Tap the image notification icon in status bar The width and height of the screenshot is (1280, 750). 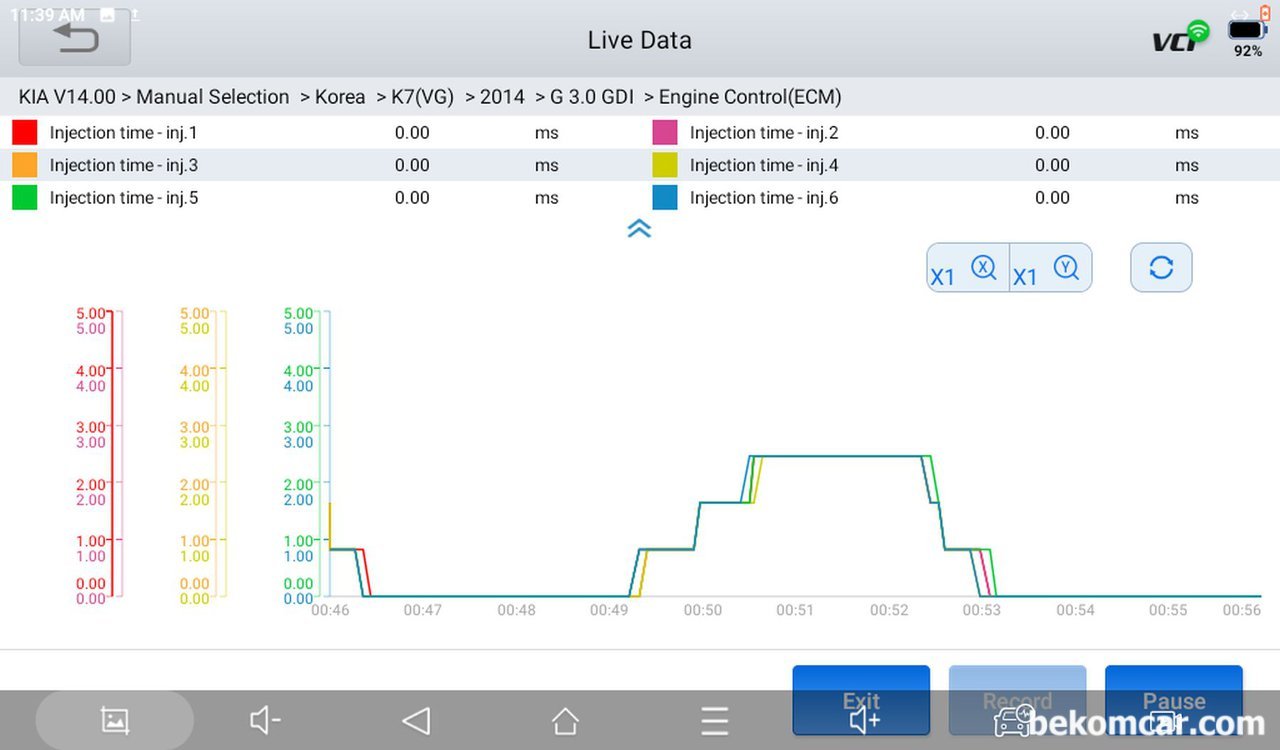tap(107, 15)
